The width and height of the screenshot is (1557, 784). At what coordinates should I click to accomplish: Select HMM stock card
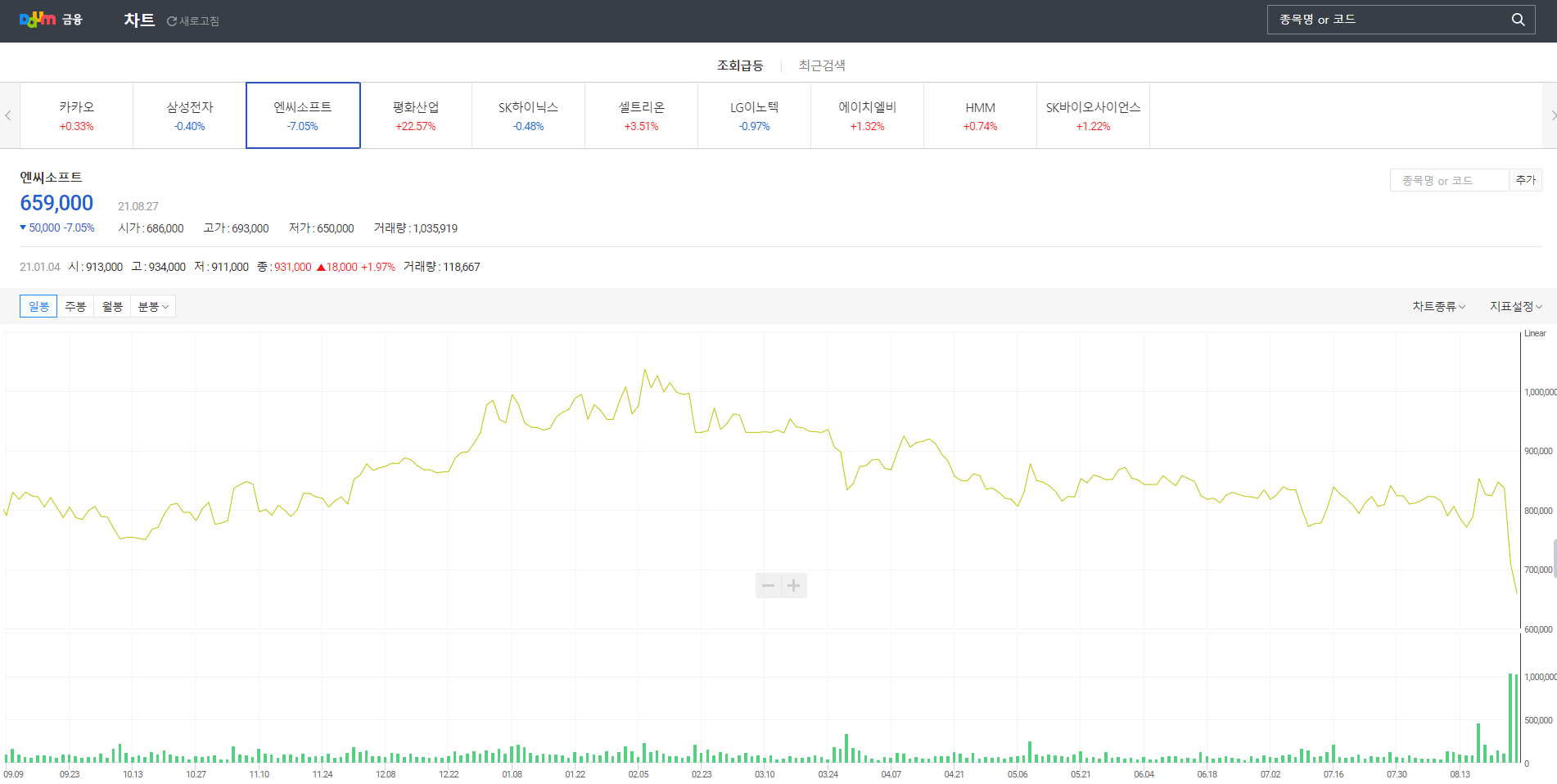pos(980,115)
